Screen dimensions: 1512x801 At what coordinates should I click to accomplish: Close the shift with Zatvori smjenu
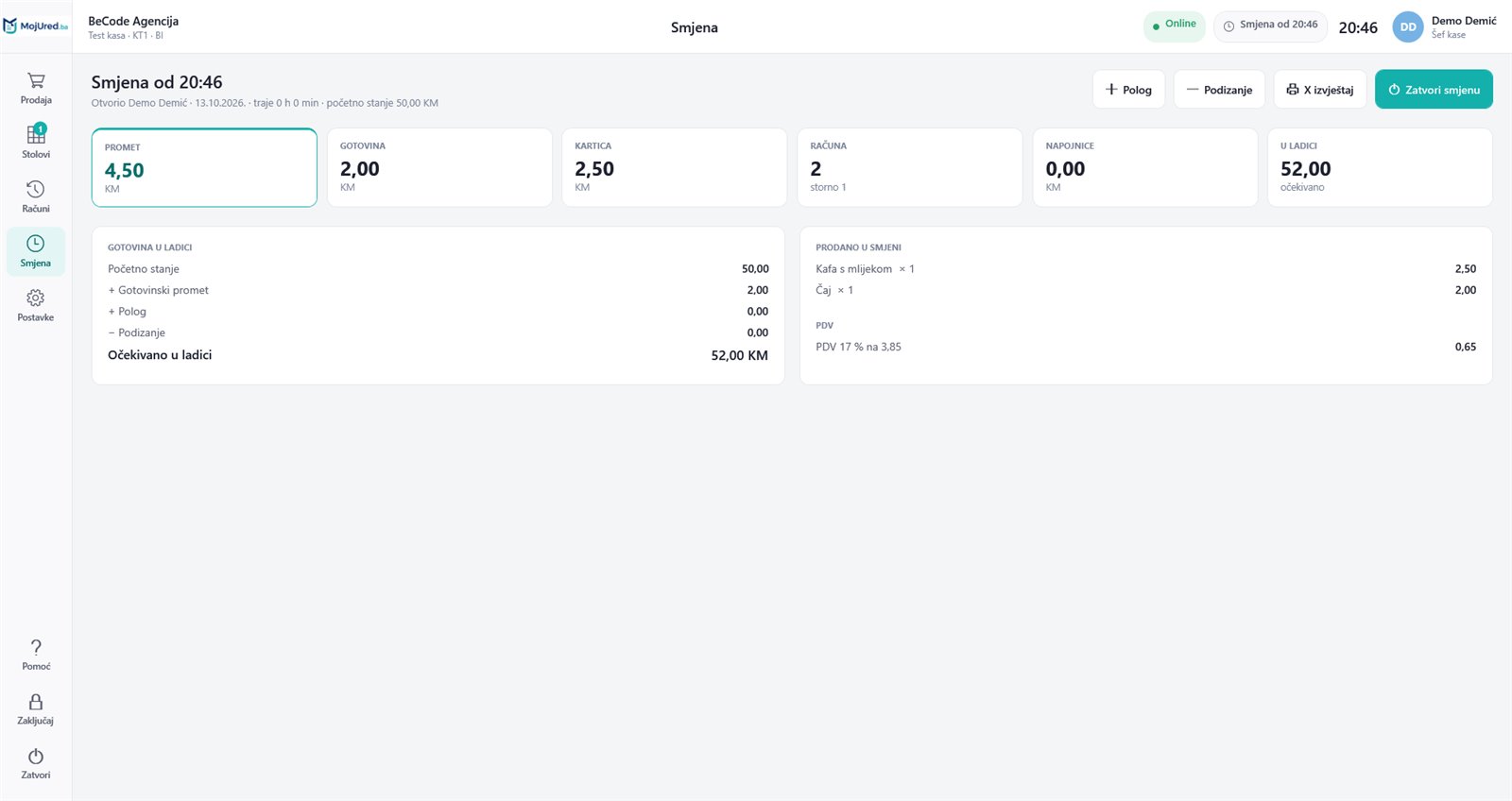(1434, 90)
